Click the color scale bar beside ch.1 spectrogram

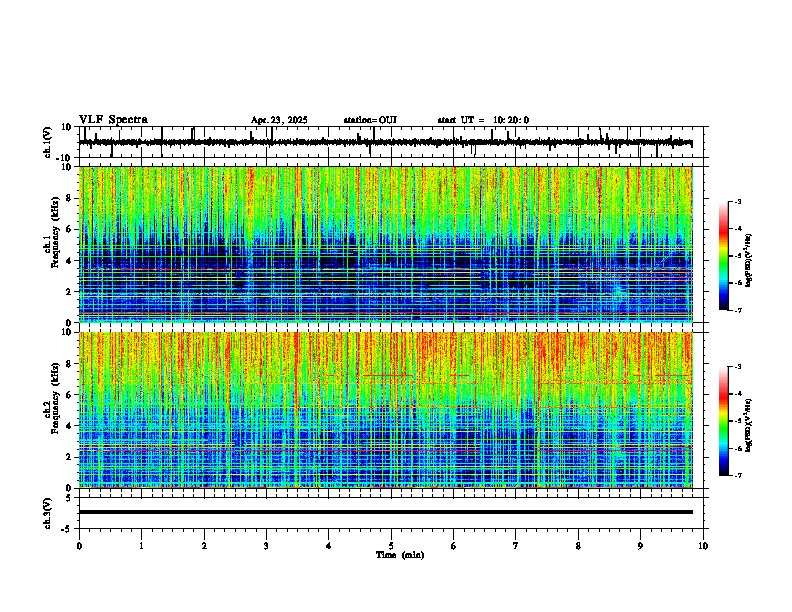point(724,256)
